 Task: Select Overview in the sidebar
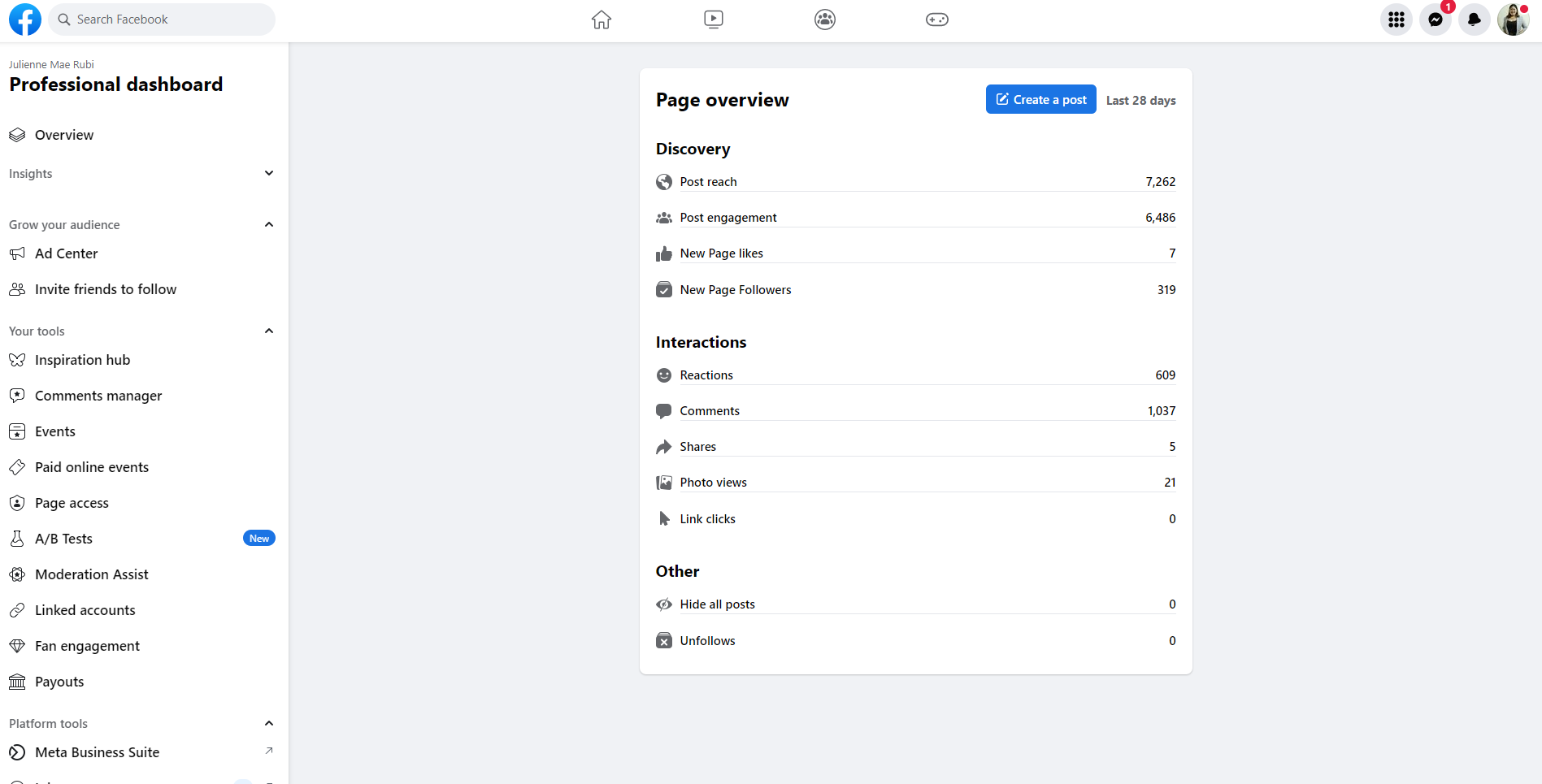(64, 135)
